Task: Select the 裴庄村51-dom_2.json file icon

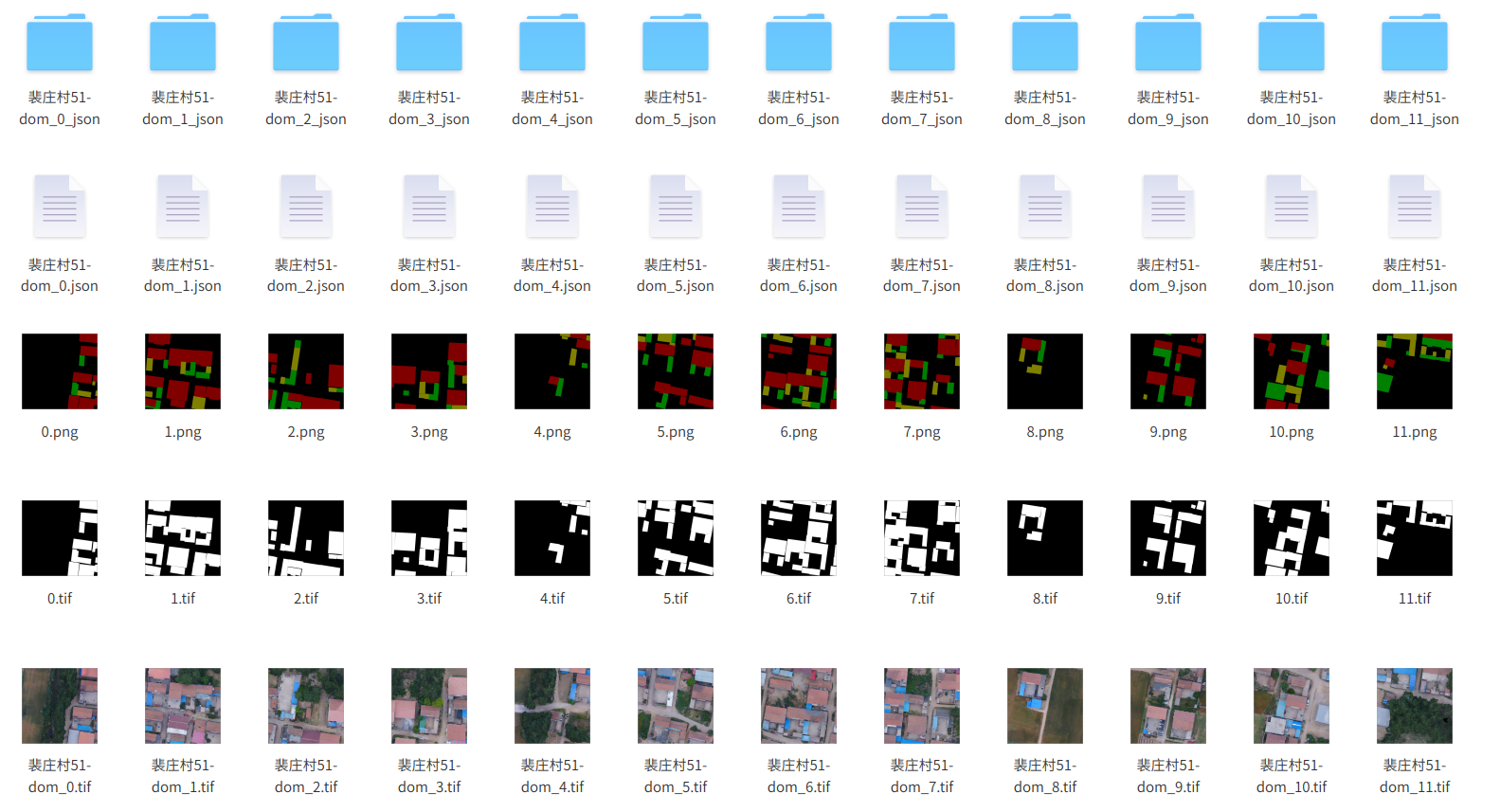Action: 306,206
